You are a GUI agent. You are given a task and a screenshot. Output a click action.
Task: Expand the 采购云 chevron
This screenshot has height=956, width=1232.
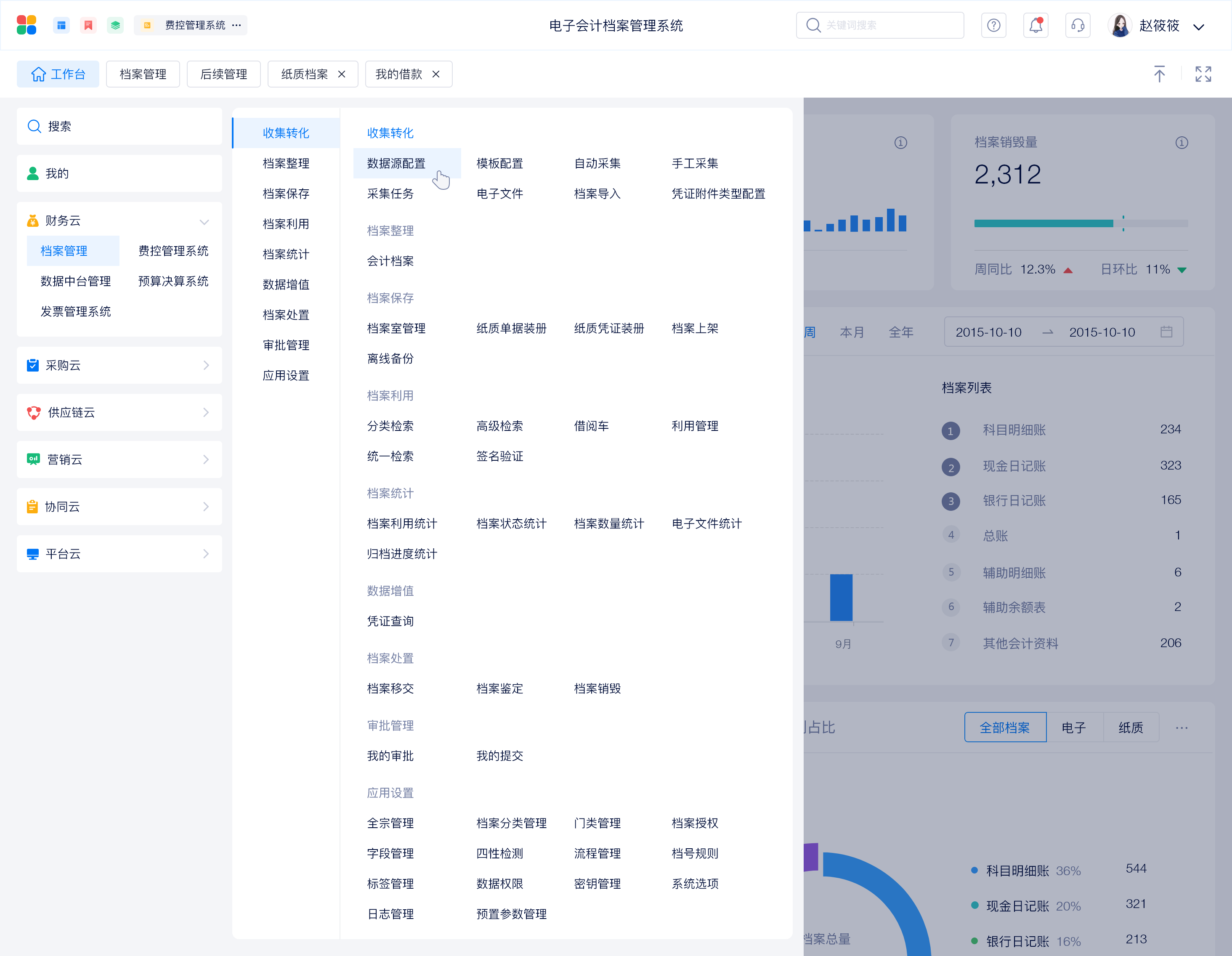tap(206, 365)
